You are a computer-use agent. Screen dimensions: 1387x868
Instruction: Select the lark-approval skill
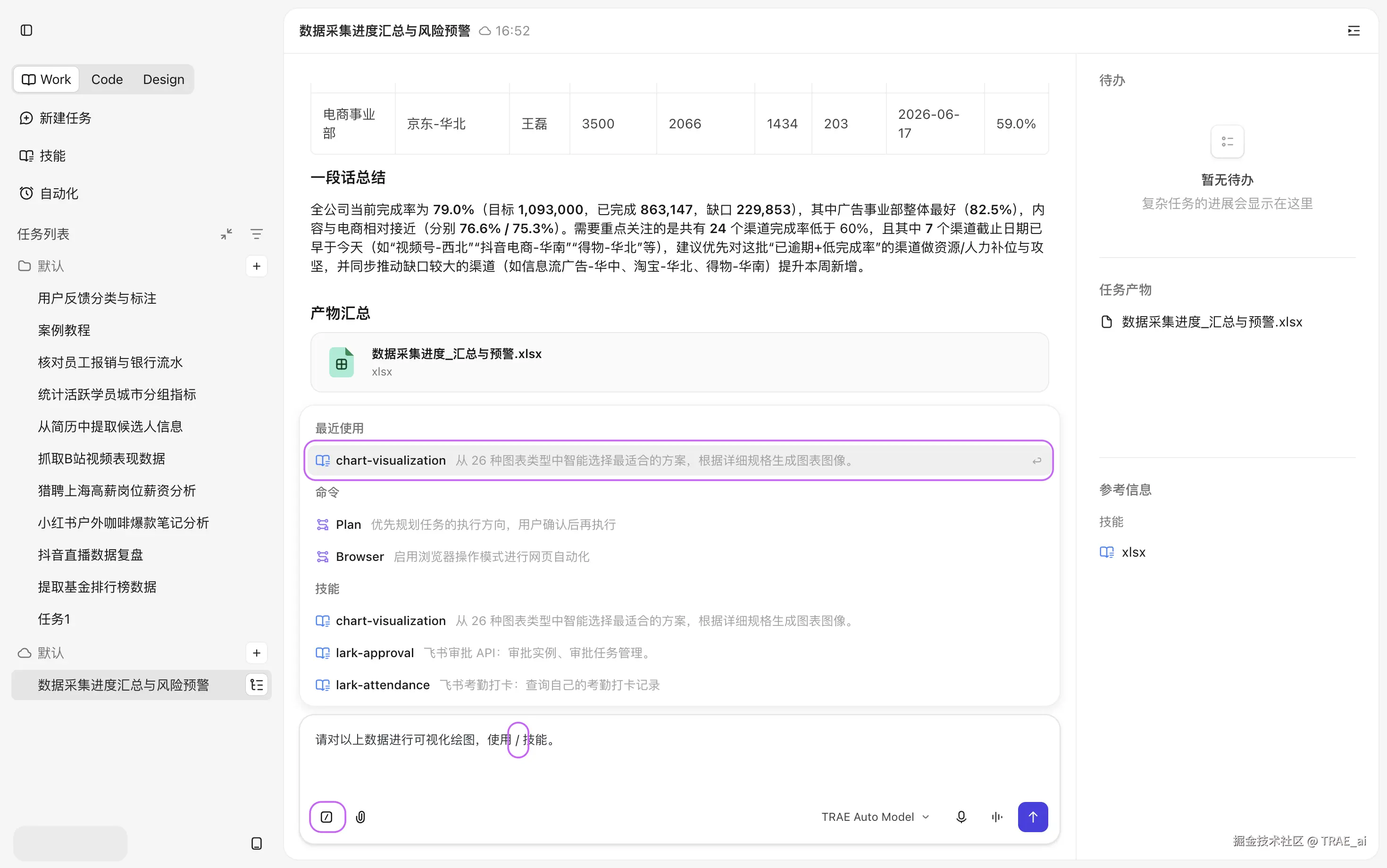(678, 653)
